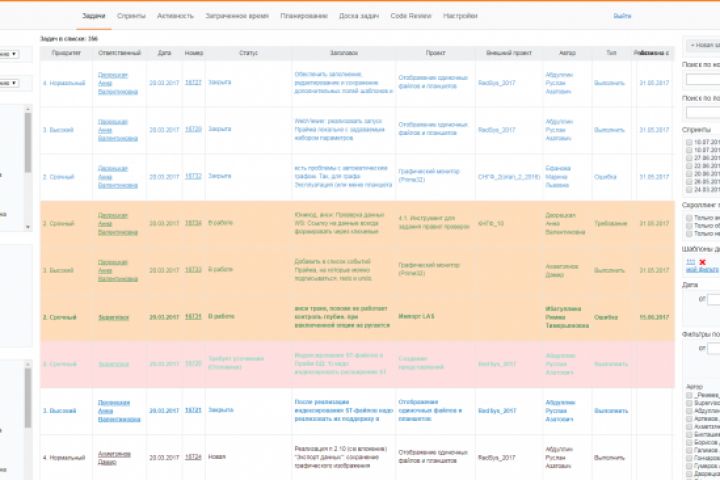The height and width of the screenshot is (480, 720).
Task: Open task number 18720 in pink row
Action: [193, 364]
